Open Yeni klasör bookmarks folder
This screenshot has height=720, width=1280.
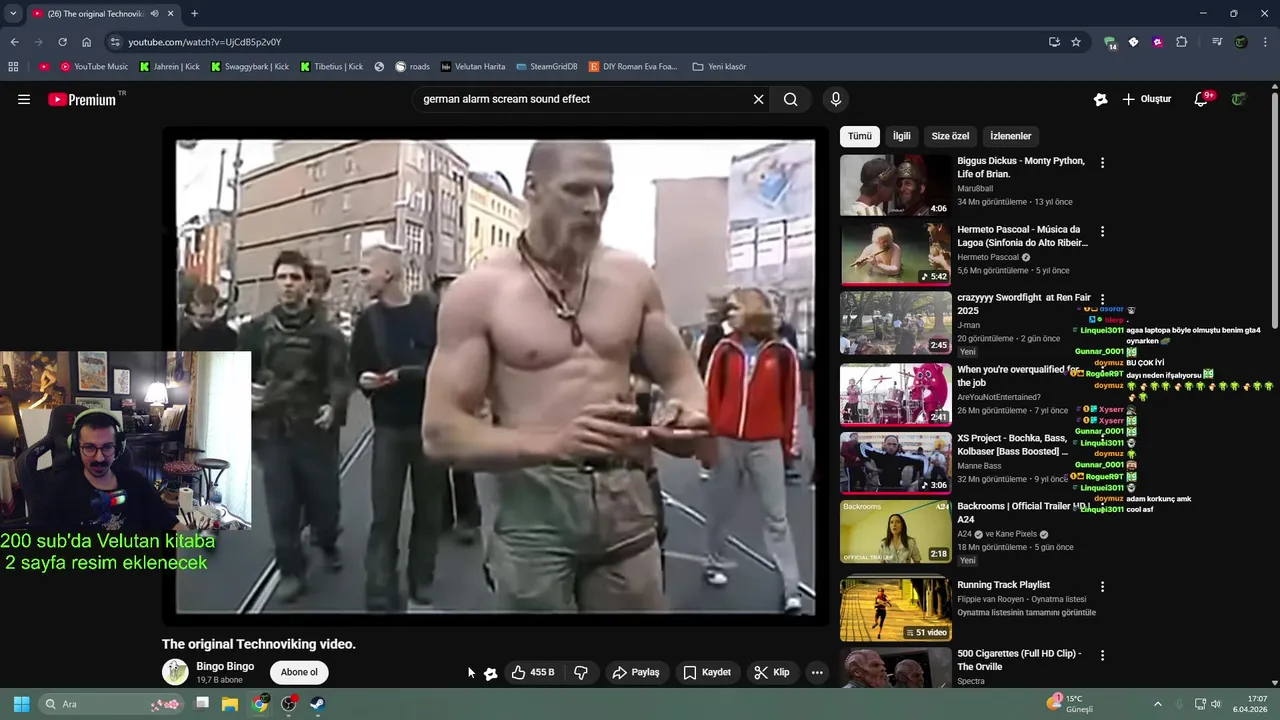click(719, 67)
